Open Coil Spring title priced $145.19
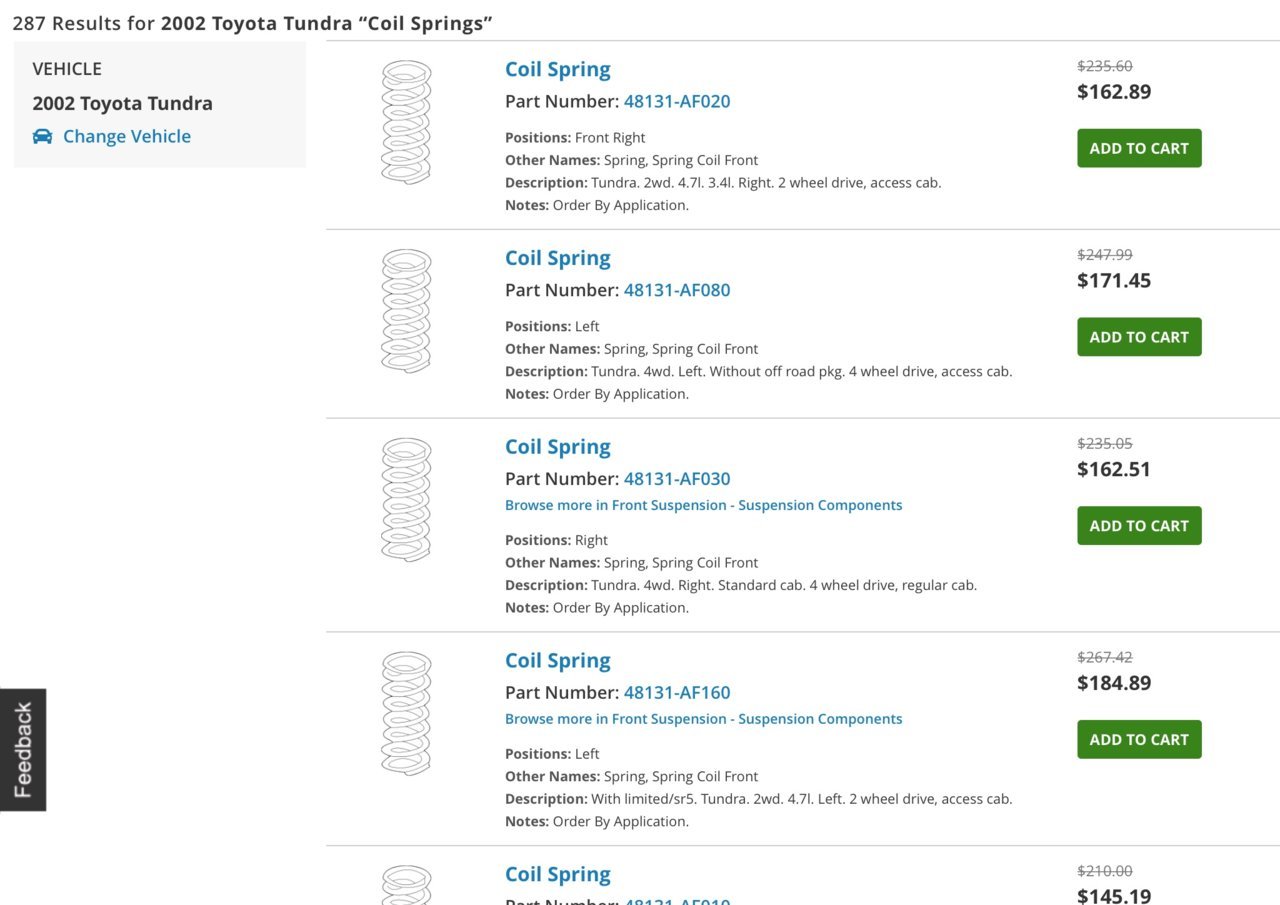 (x=557, y=874)
